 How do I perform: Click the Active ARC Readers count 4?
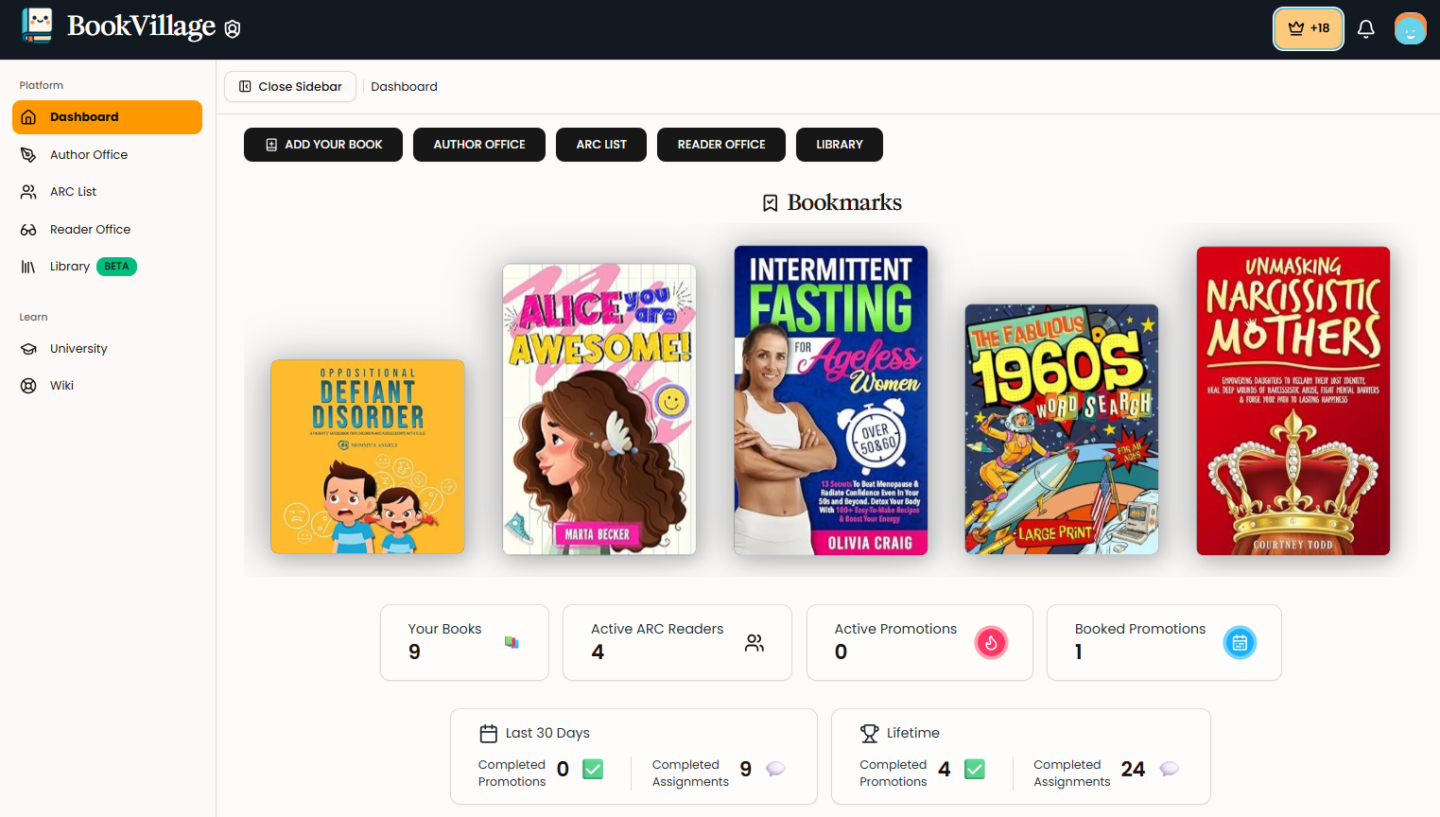[x=597, y=652]
